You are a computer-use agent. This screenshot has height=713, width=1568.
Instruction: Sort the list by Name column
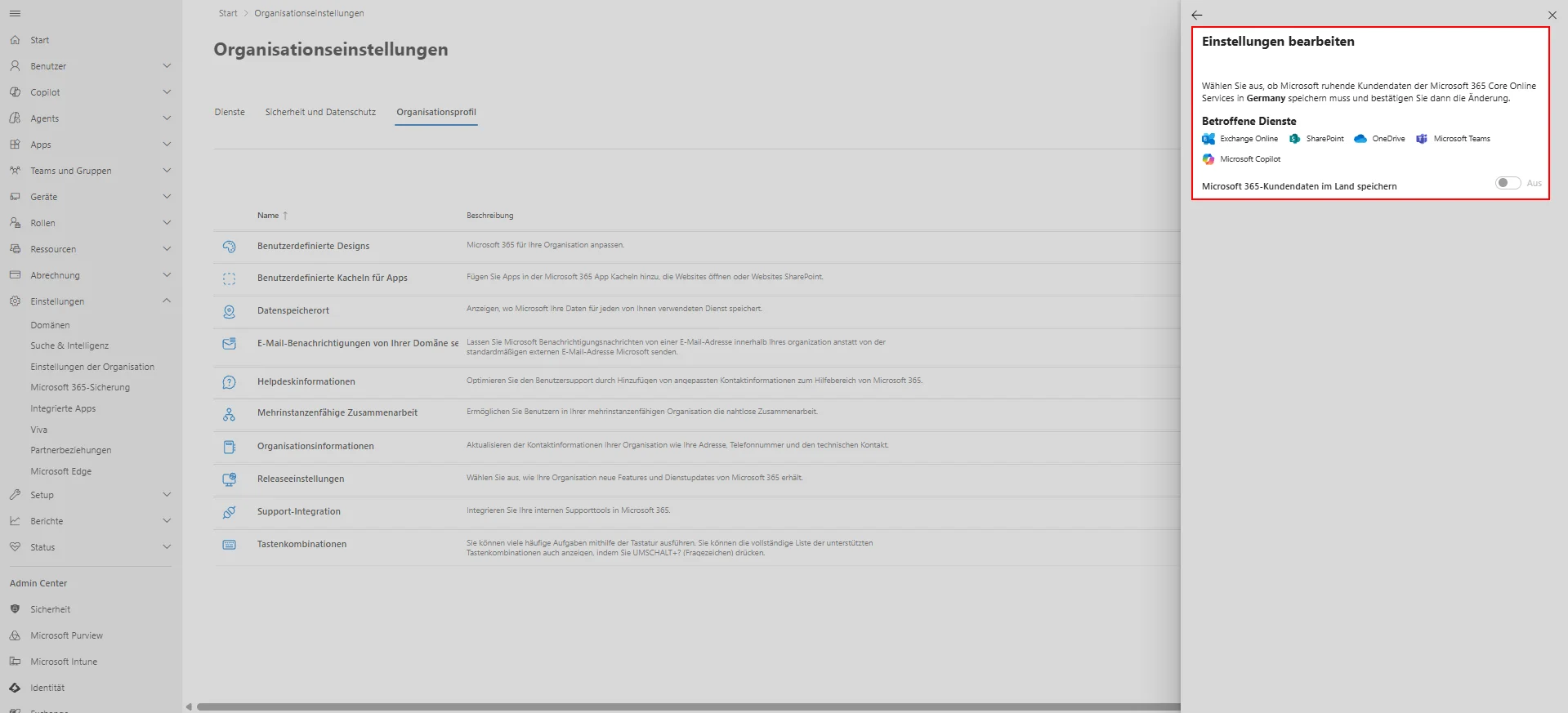268,216
